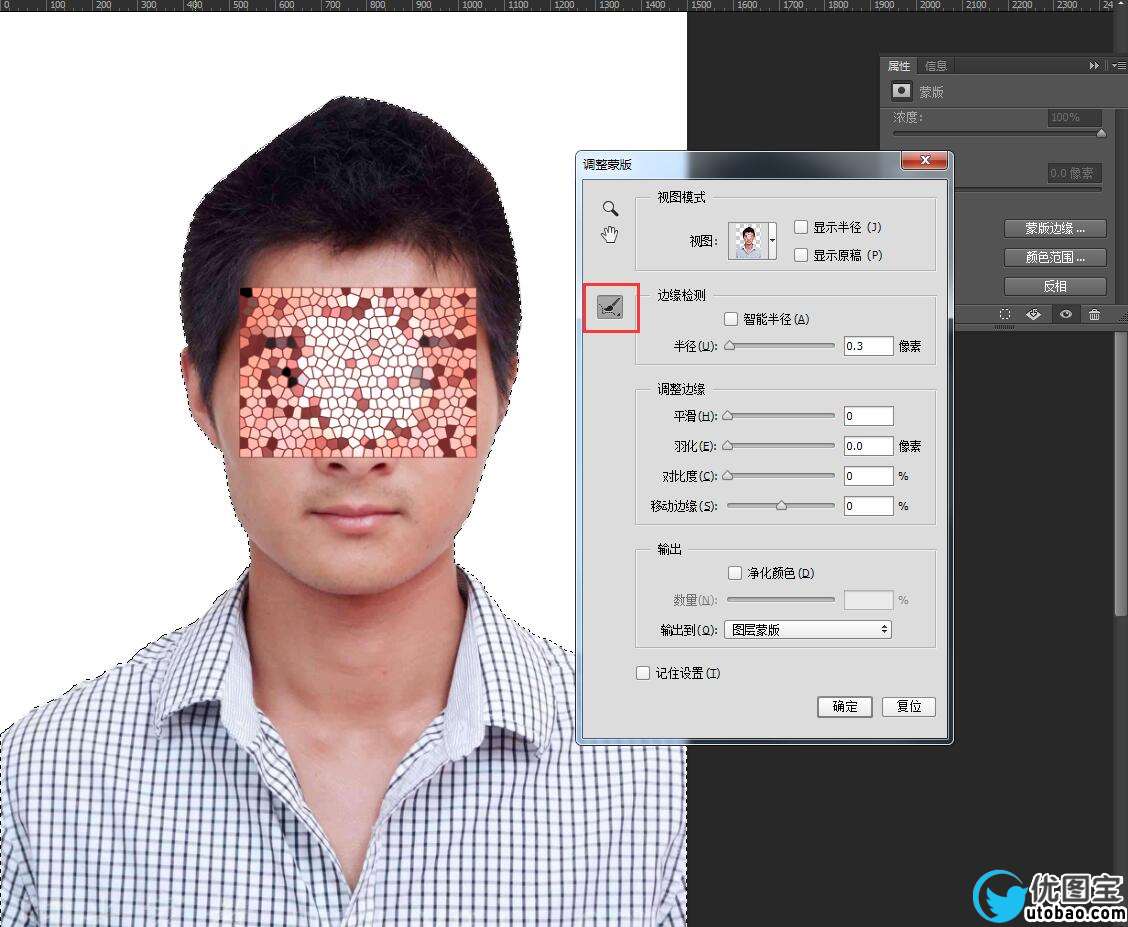This screenshot has height=927, width=1128.
Task: Click the 颜色范围... button
Action: (1055, 257)
